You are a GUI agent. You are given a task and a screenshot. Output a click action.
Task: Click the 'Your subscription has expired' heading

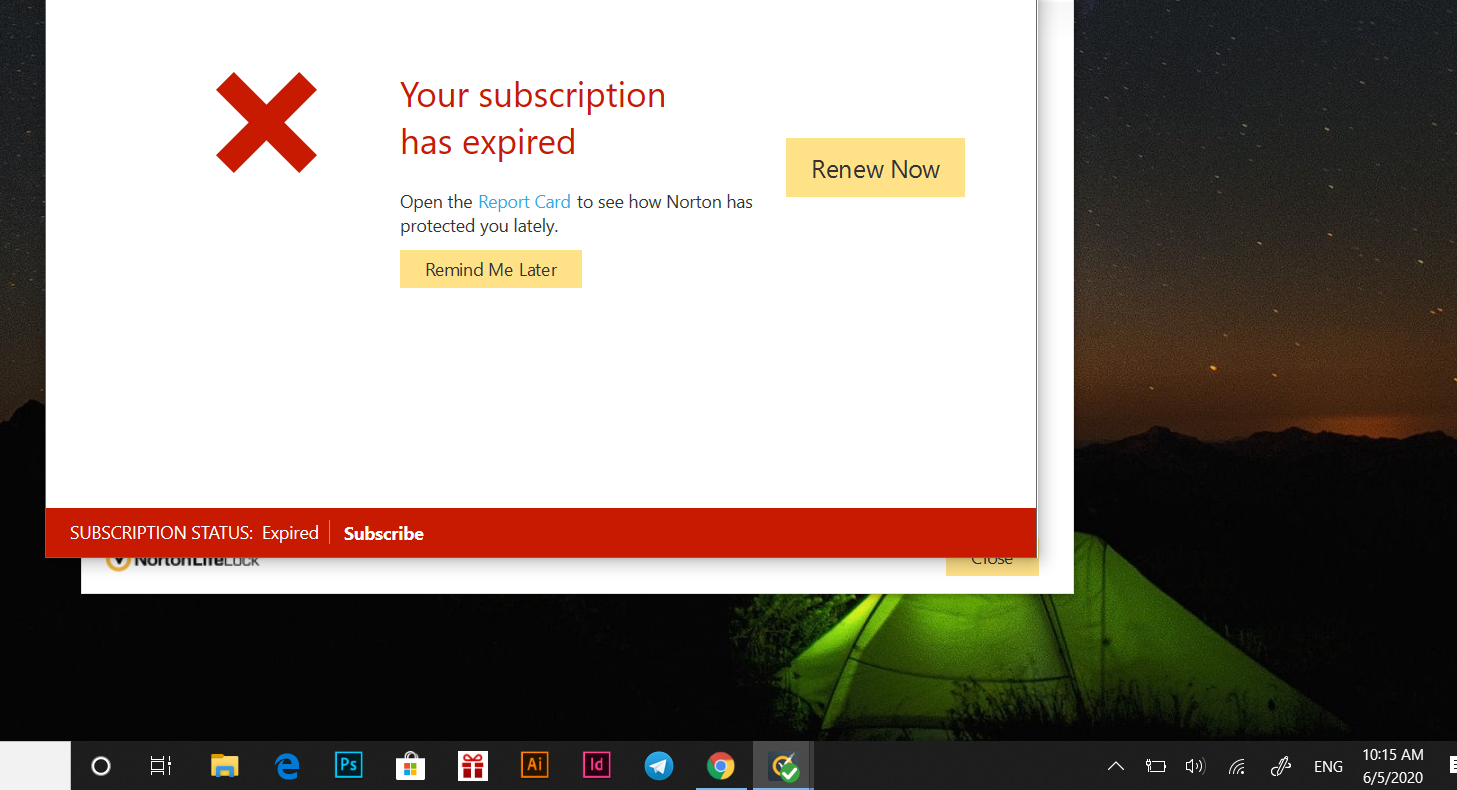(x=533, y=118)
